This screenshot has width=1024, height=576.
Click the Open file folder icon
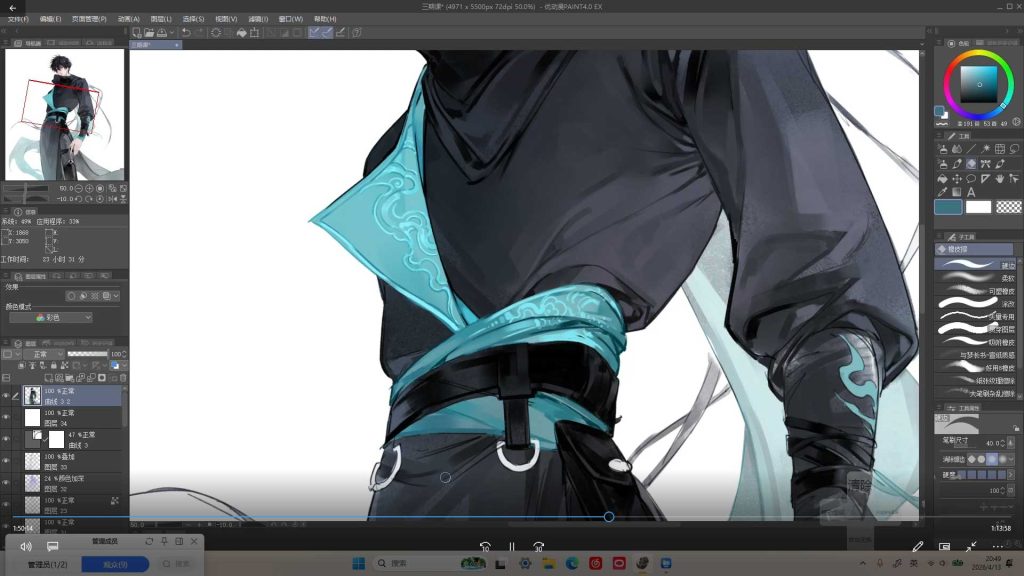[149, 32]
